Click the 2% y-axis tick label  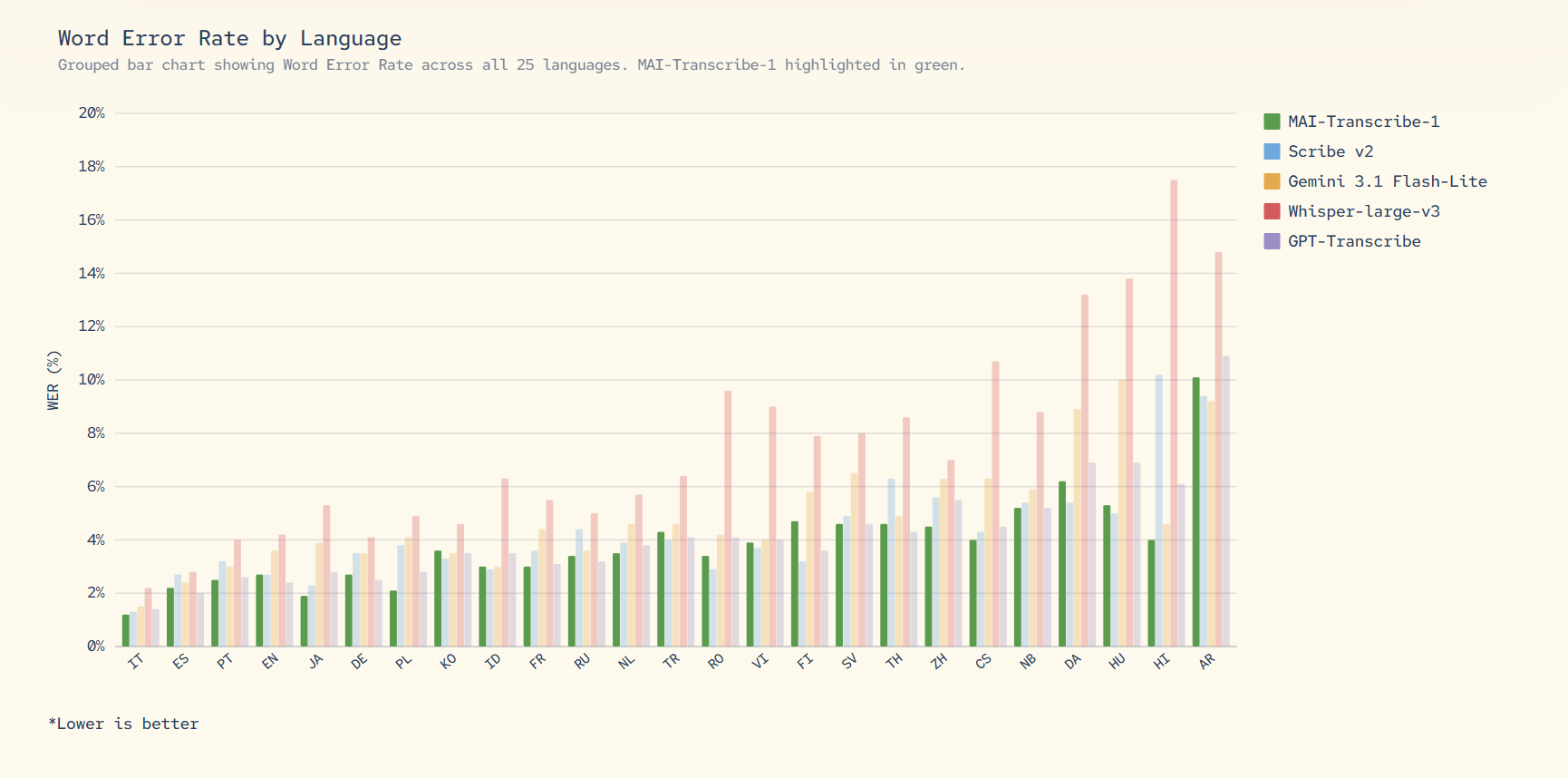96,593
